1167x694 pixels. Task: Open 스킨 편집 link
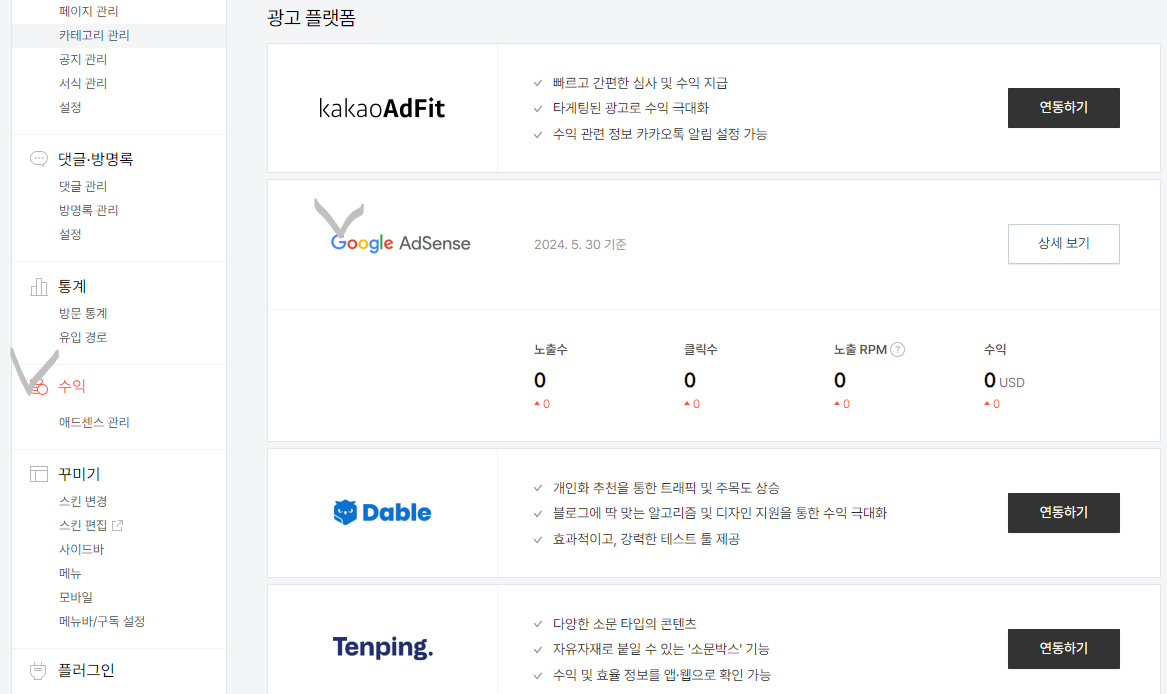[83, 525]
